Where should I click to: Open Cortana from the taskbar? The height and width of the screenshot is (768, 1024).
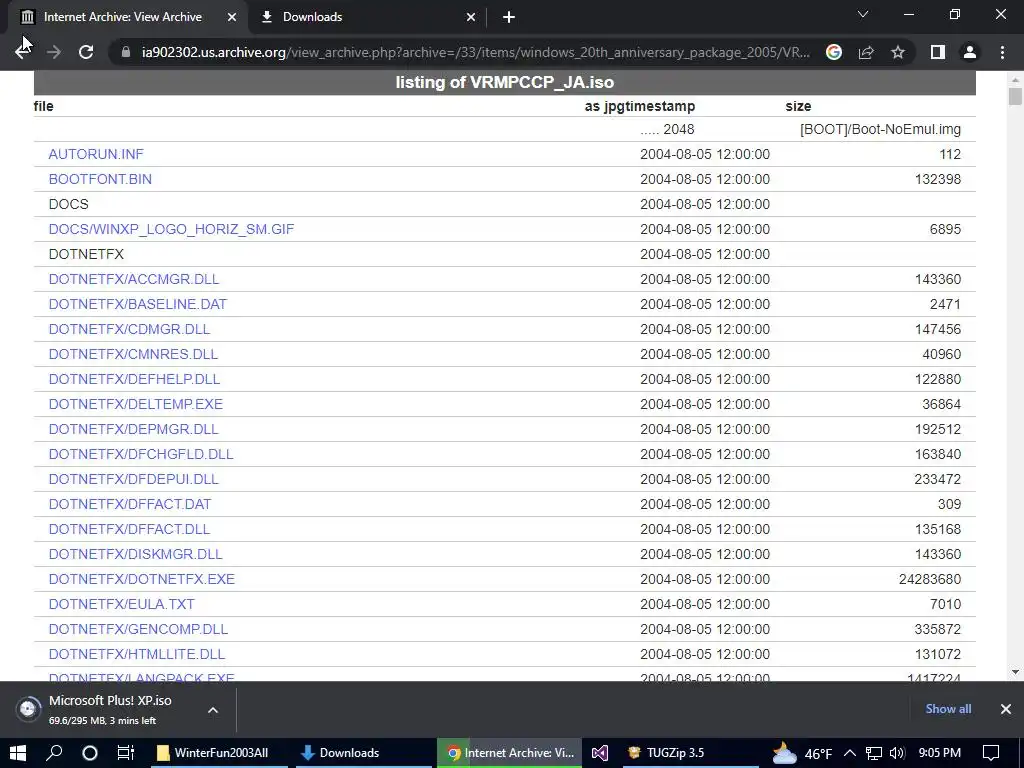tap(89, 753)
